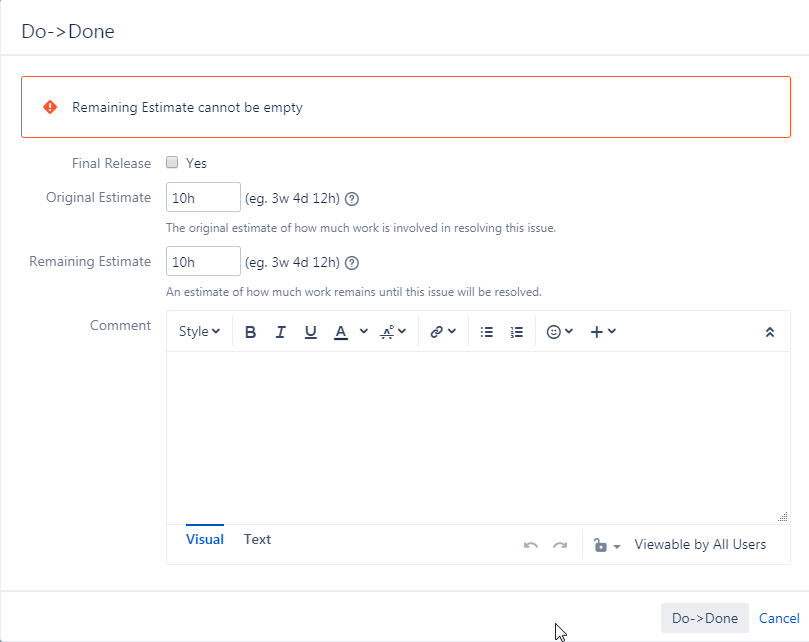
Task: Open comment visibility lock dropdown
Action: pyautogui.click(x=607, y=545)
